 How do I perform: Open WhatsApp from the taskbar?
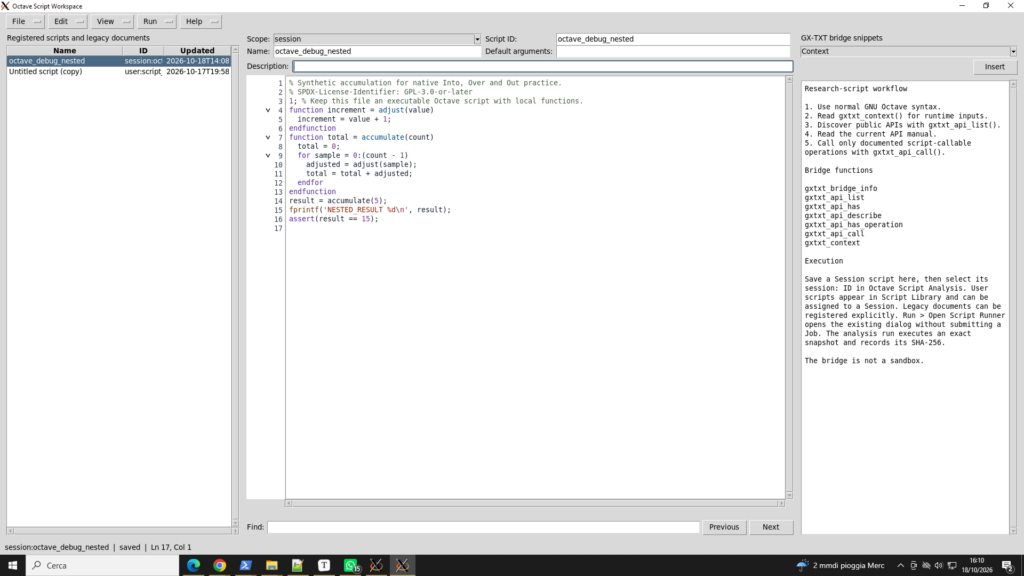click(351, 566)
